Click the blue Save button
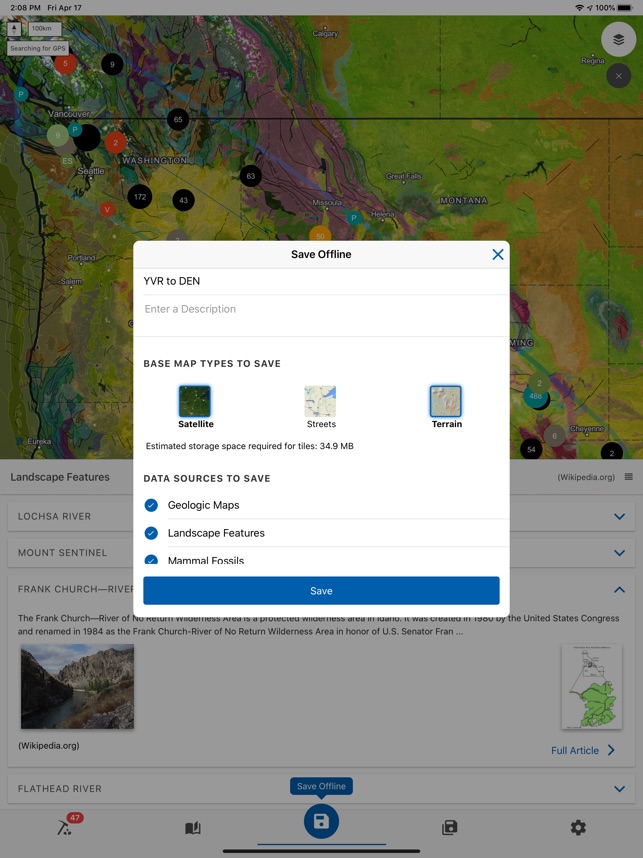 pyautogui.click(x=321, y=591)
